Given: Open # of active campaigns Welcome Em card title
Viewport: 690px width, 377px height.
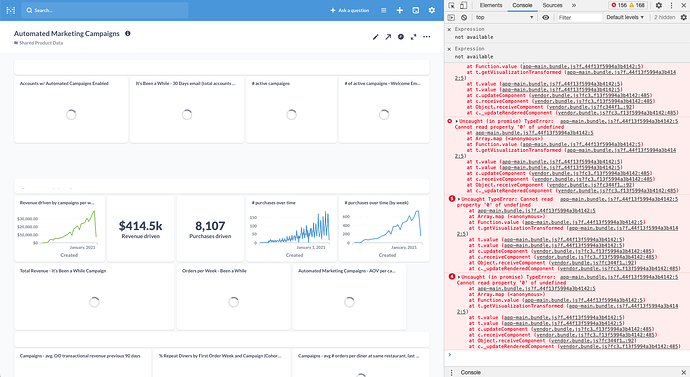Looking at the screenshot, I should tap(382, 84).
